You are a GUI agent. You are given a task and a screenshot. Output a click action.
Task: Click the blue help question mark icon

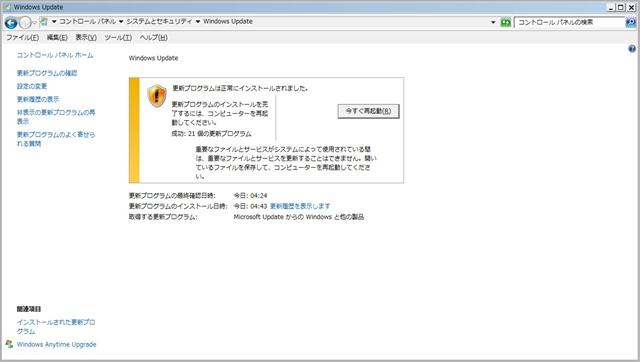[x=632, y=49]
